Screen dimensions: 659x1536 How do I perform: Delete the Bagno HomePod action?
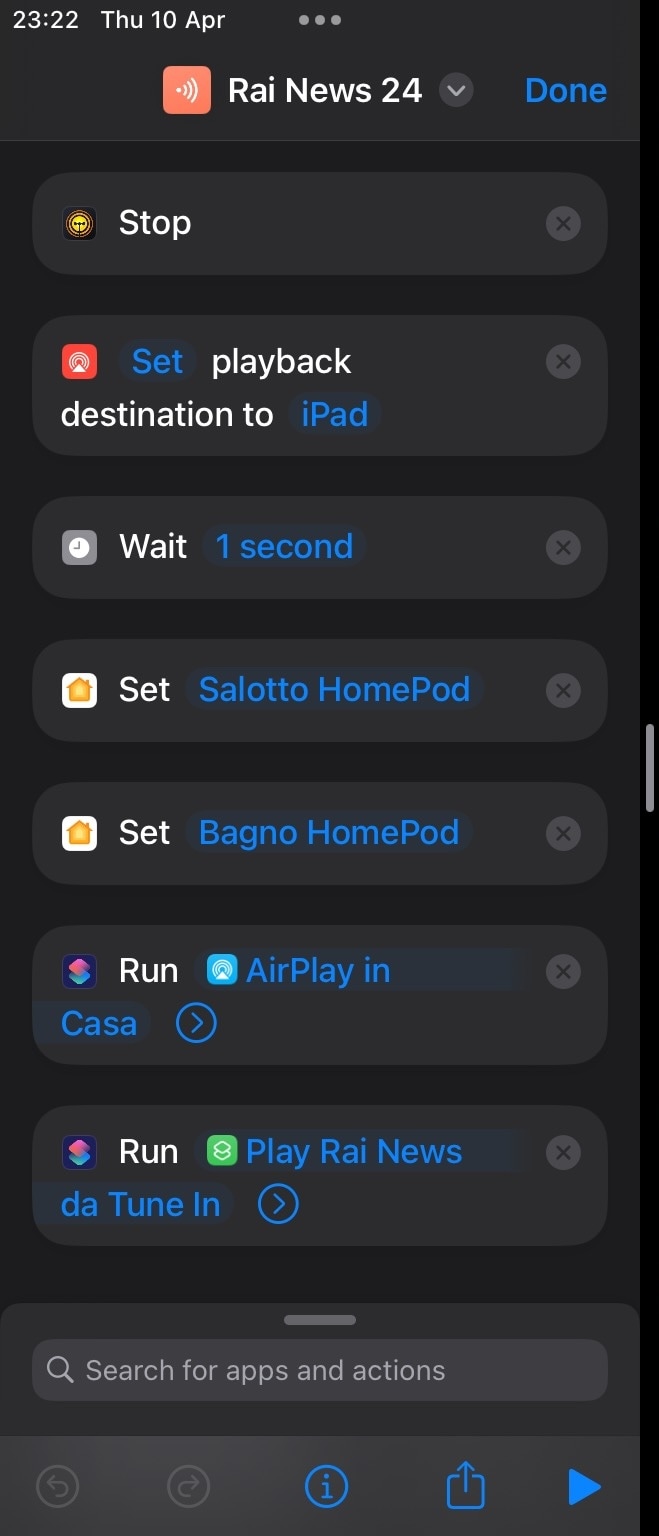[563, 833]
